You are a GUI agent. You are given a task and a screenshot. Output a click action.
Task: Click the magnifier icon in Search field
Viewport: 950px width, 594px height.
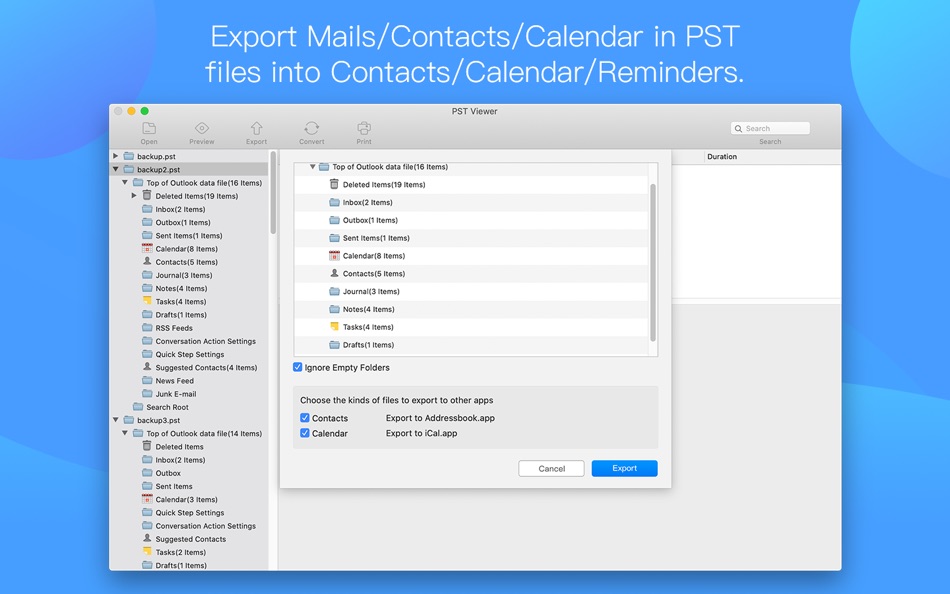pyautogui.click(x=739, y=128)
